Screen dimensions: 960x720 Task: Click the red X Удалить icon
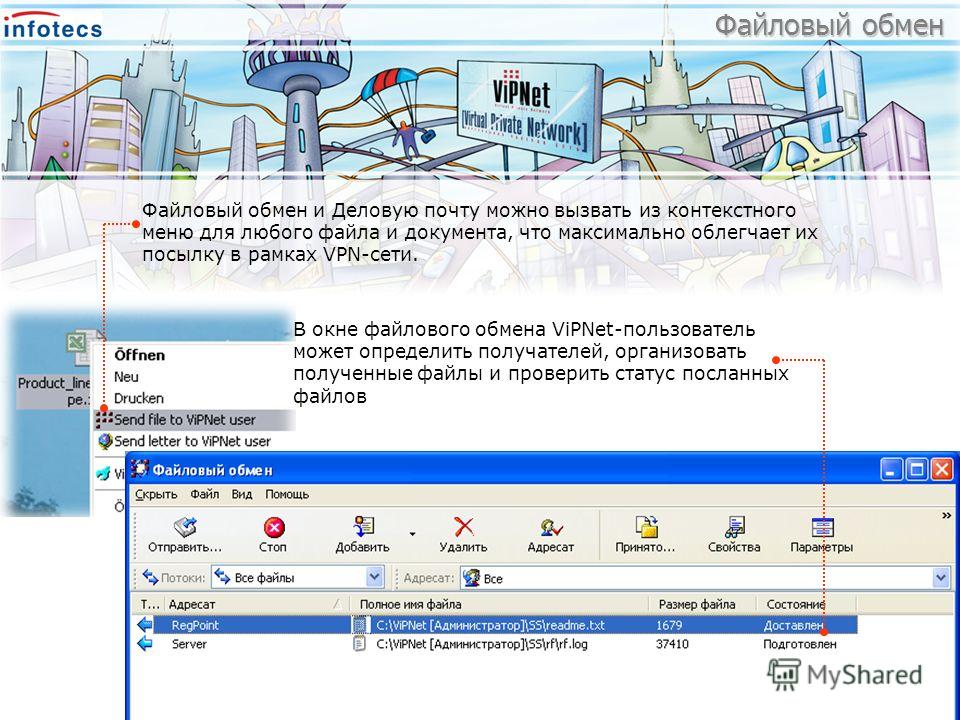click(x=464, y=527)
